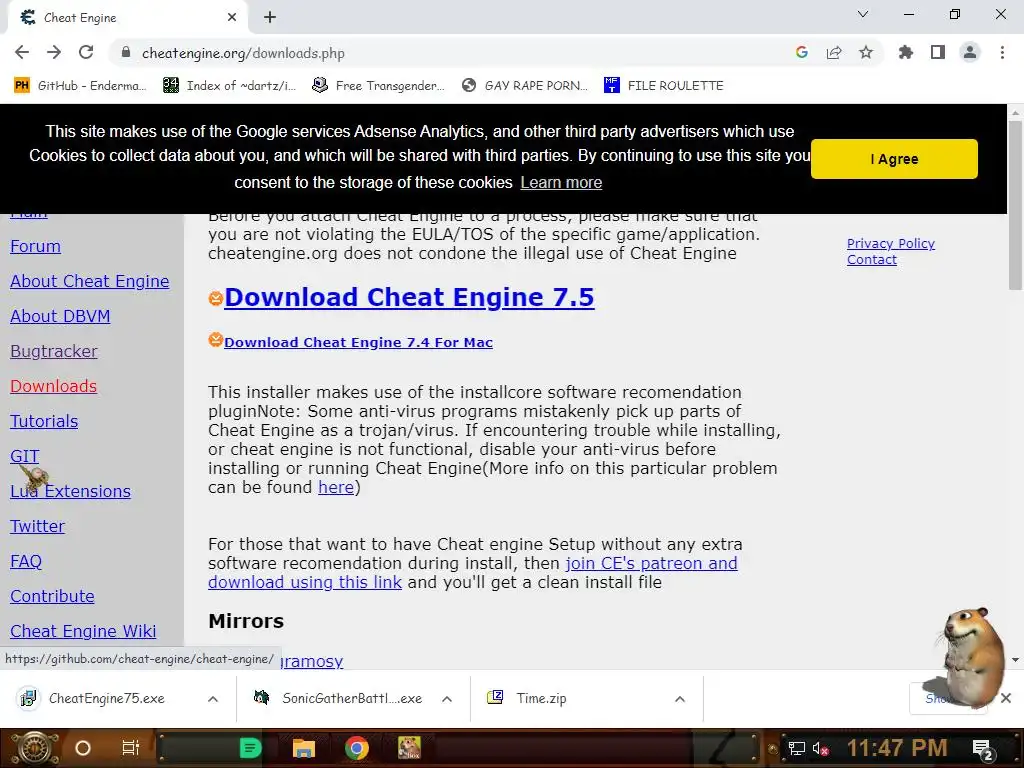Open Chrome extensions puzzle icon
Image resolution: width=1024 pixels, height=768 pixels.
[906, 52]
